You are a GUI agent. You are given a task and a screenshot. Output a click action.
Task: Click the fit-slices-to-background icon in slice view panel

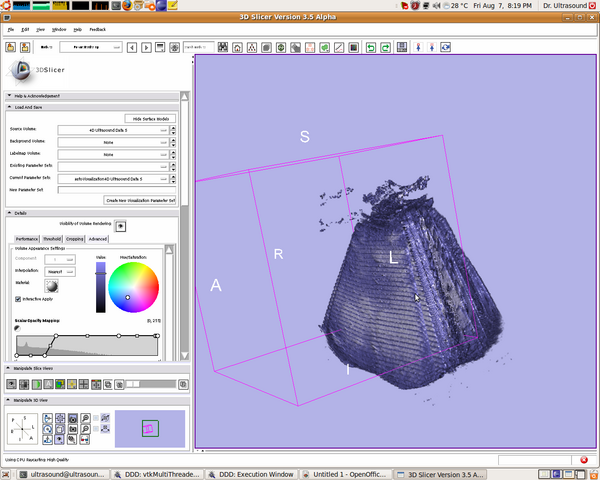coord(24,384)
